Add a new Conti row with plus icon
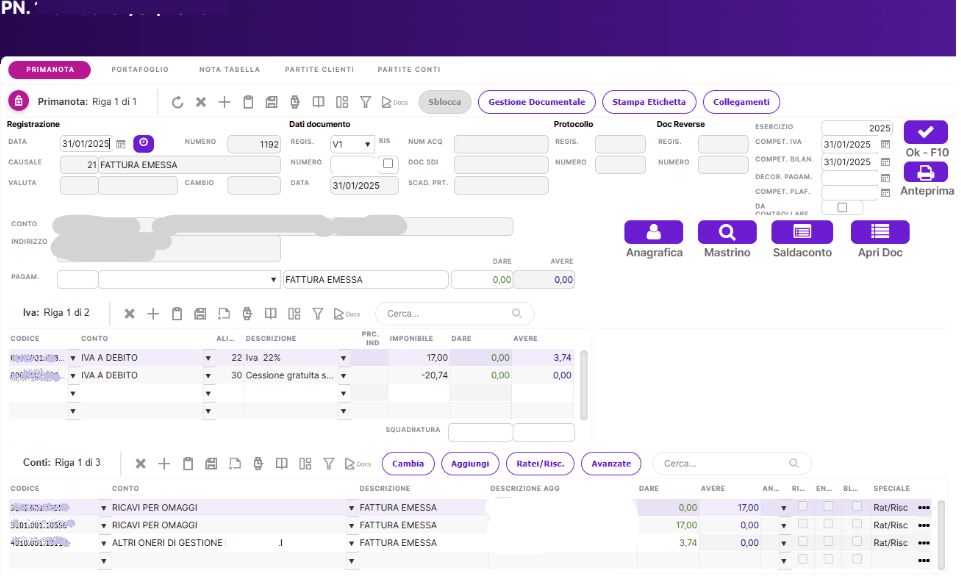Screen dimensions: 961x586 pyautogui.click(x=164, y=464)
